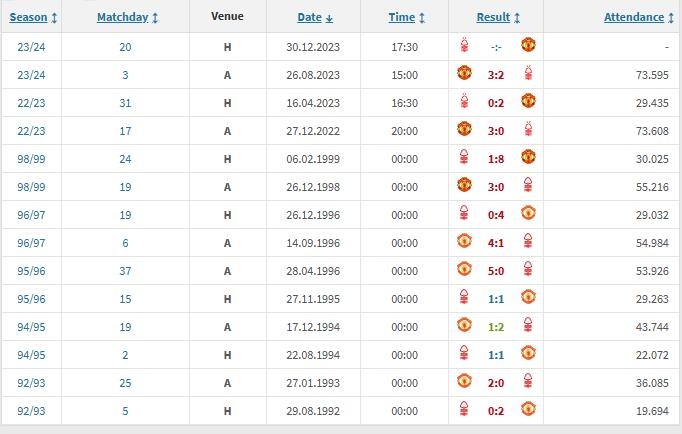
Task: Click Manchester United crest in the 17.12.1994 row
Action: coord(464,325)
